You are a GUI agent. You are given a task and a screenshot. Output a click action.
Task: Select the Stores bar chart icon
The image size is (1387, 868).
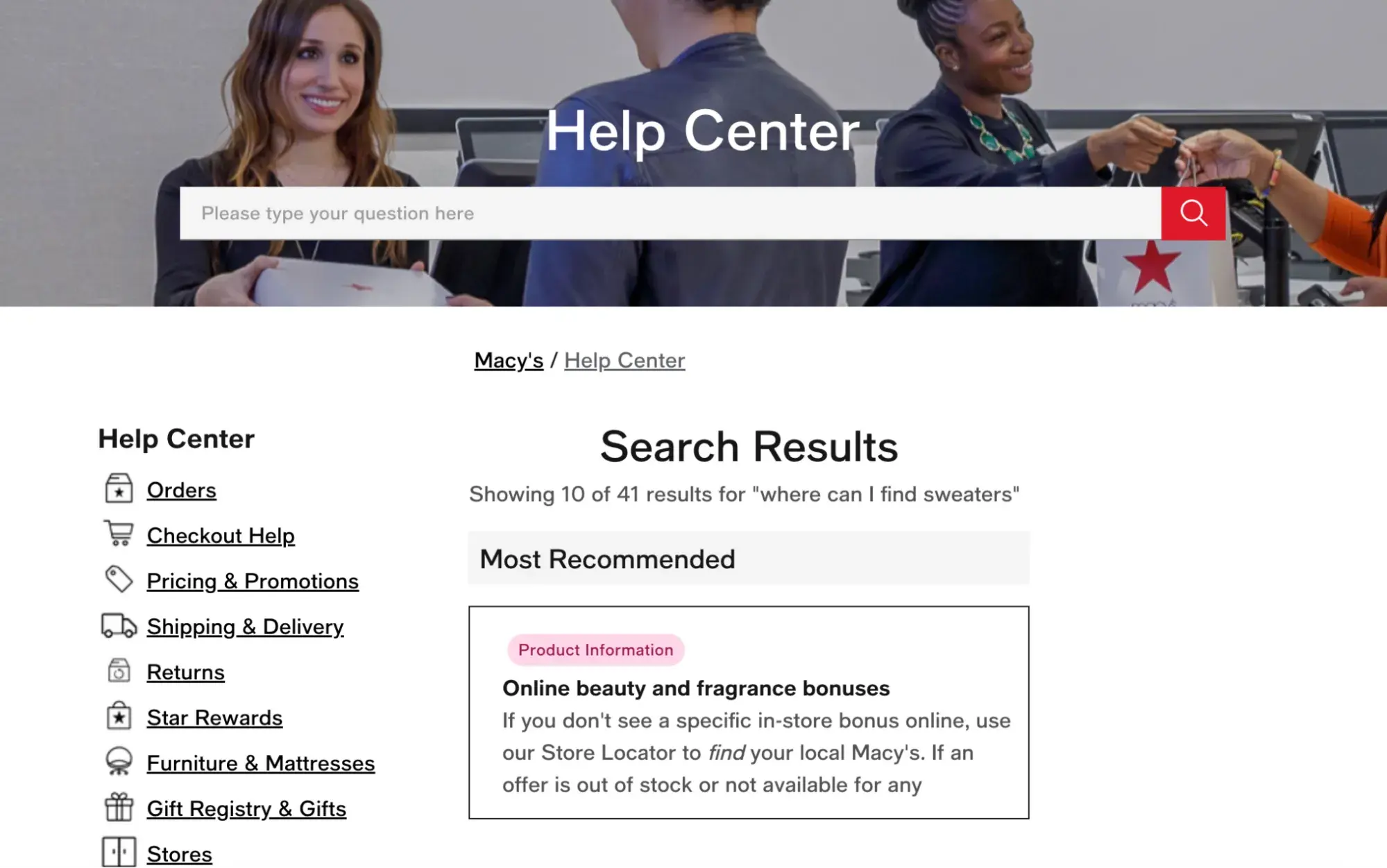tap(118, 852)
